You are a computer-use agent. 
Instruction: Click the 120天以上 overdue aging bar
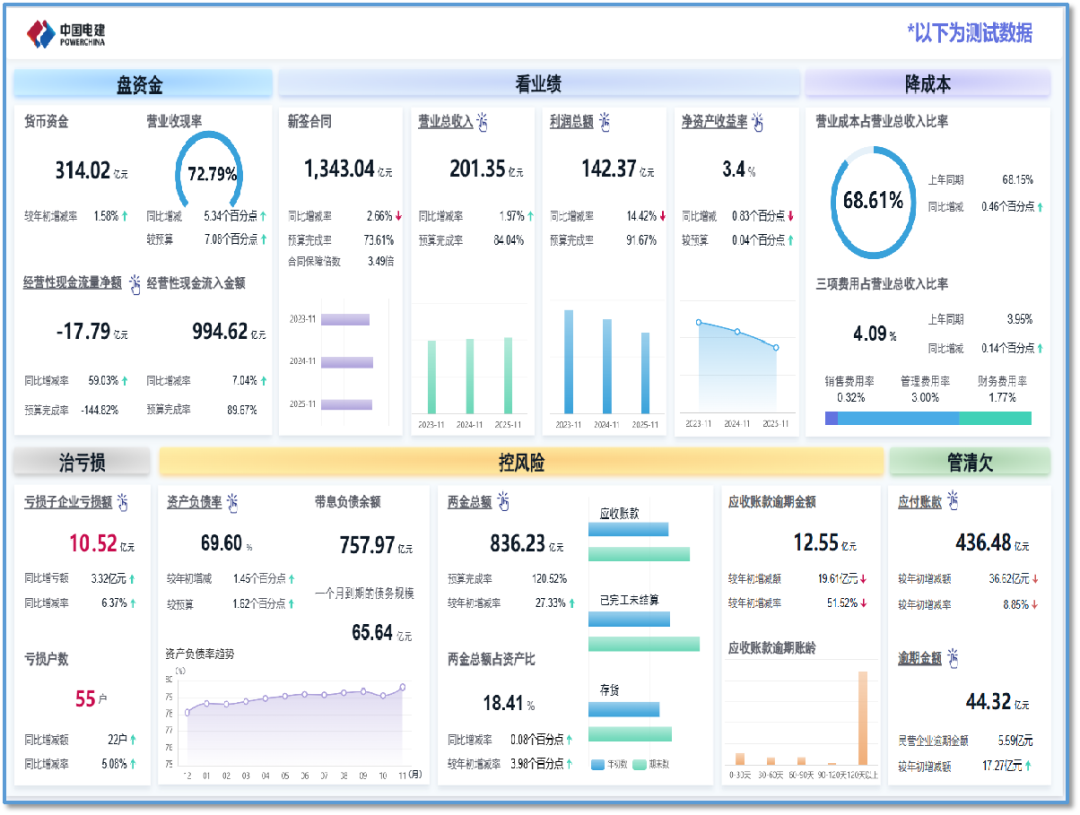click(x=862, y=717)
